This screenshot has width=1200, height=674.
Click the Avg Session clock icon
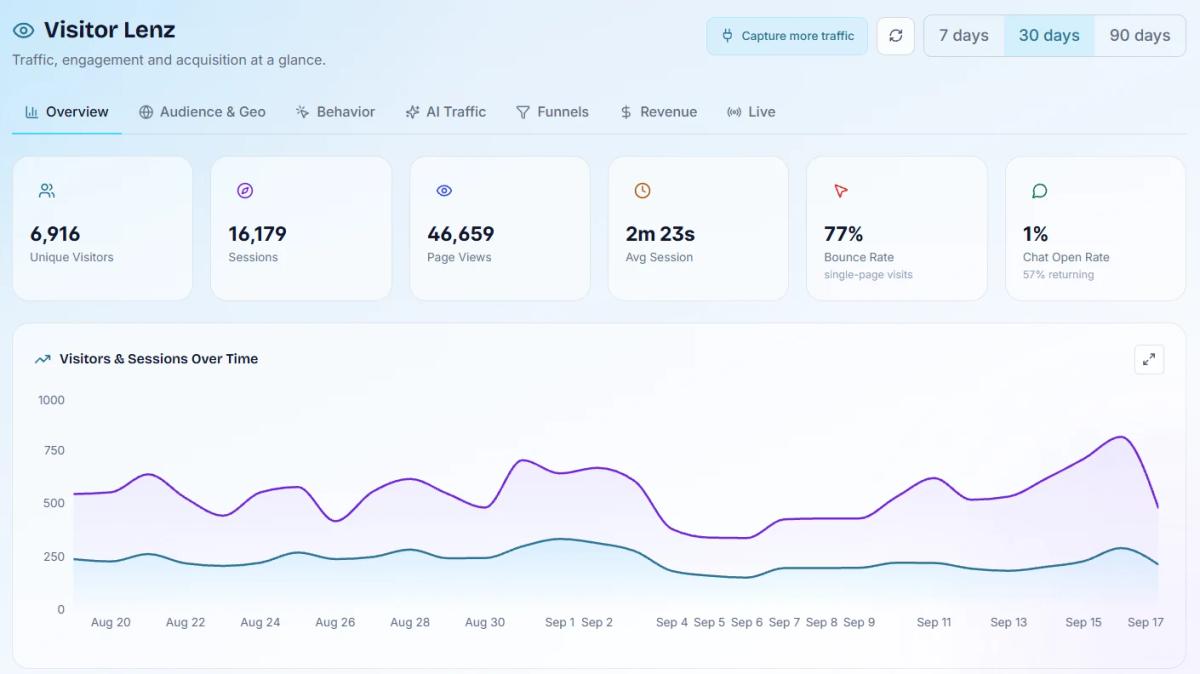[642, 190]
